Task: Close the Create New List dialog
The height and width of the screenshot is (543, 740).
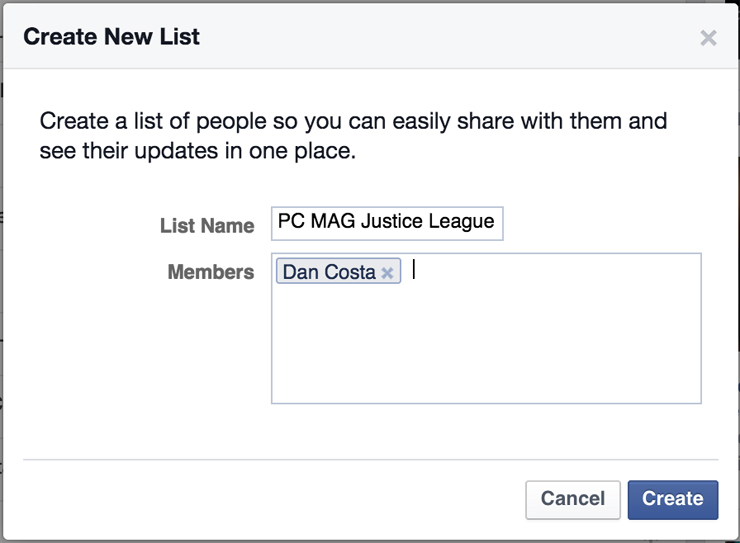Action: coord(708,38)
